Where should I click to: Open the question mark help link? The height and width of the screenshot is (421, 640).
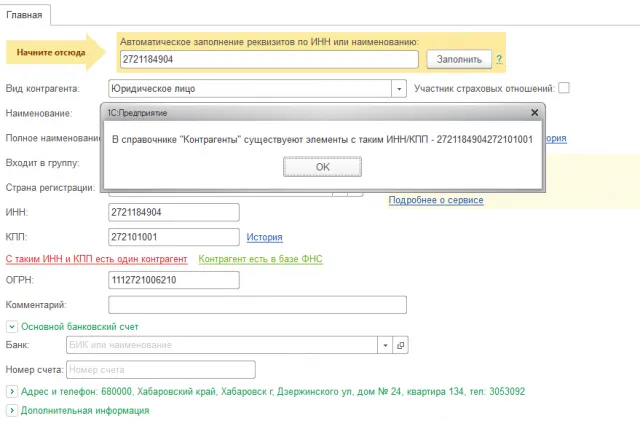click(499, 59)
